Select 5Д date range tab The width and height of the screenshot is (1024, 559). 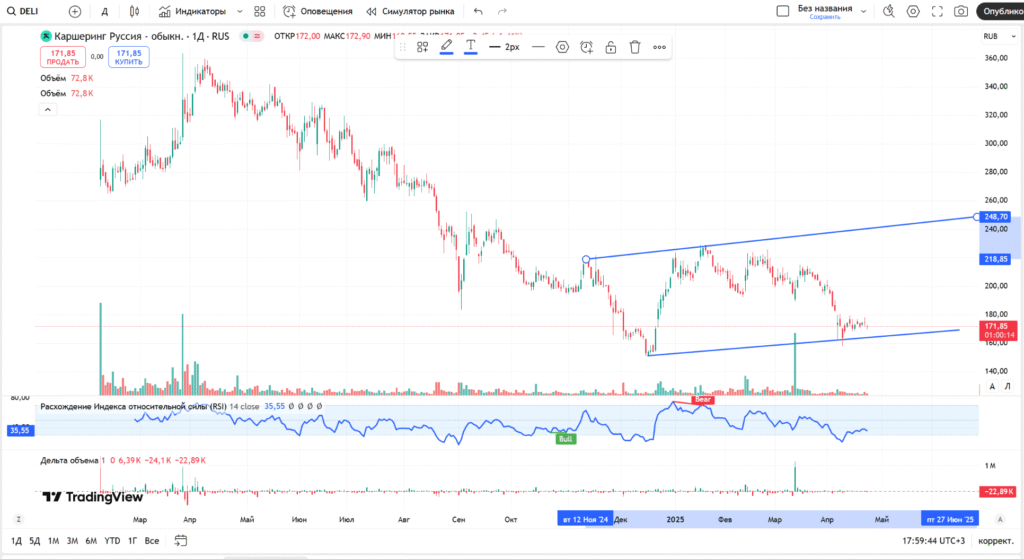[x=35, y=541]
